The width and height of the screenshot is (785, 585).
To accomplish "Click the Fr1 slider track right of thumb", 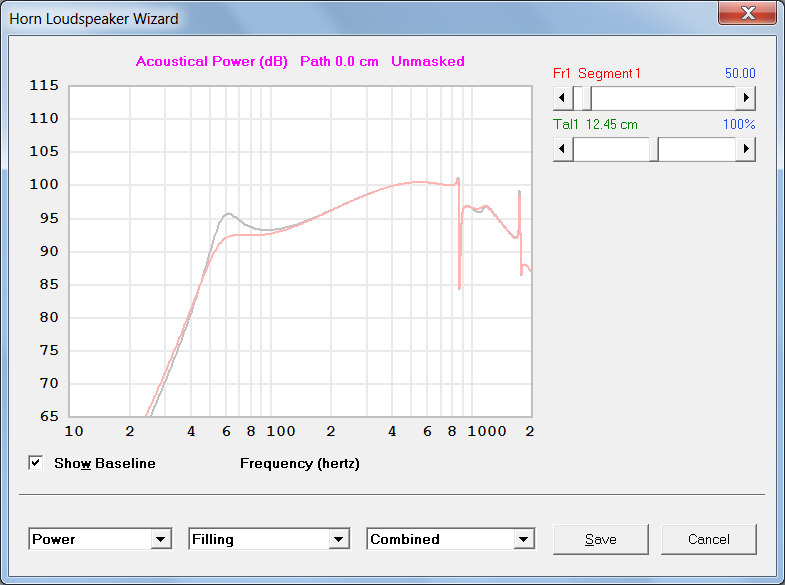I will pos(663,98).
